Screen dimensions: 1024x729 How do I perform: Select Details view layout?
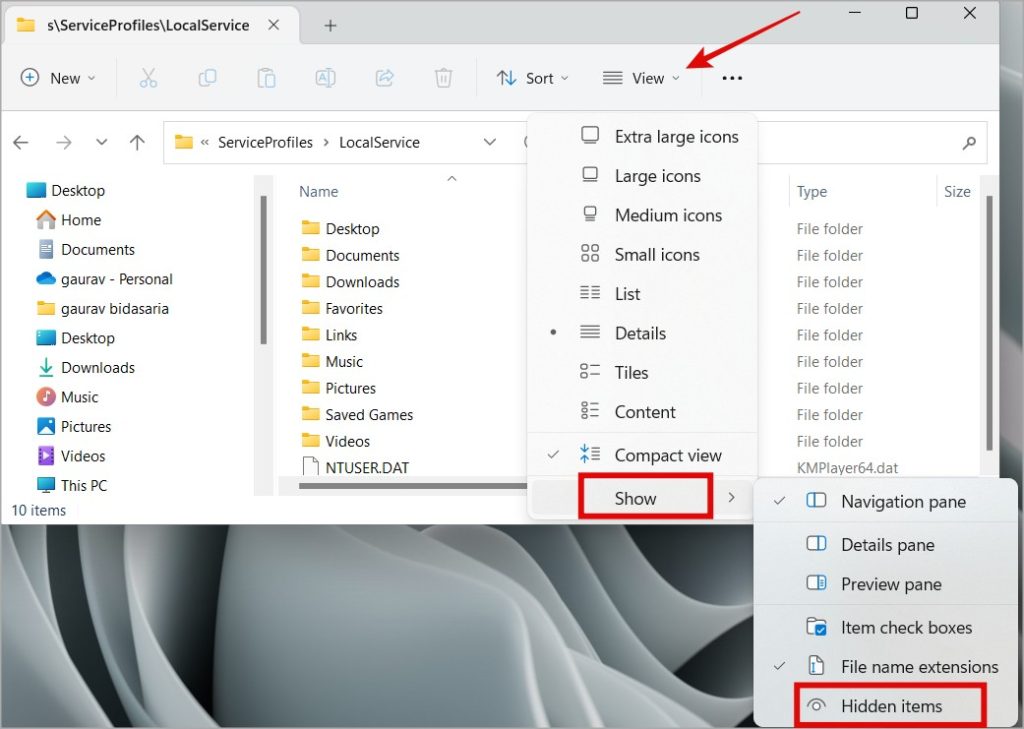(x=642, y=333)
